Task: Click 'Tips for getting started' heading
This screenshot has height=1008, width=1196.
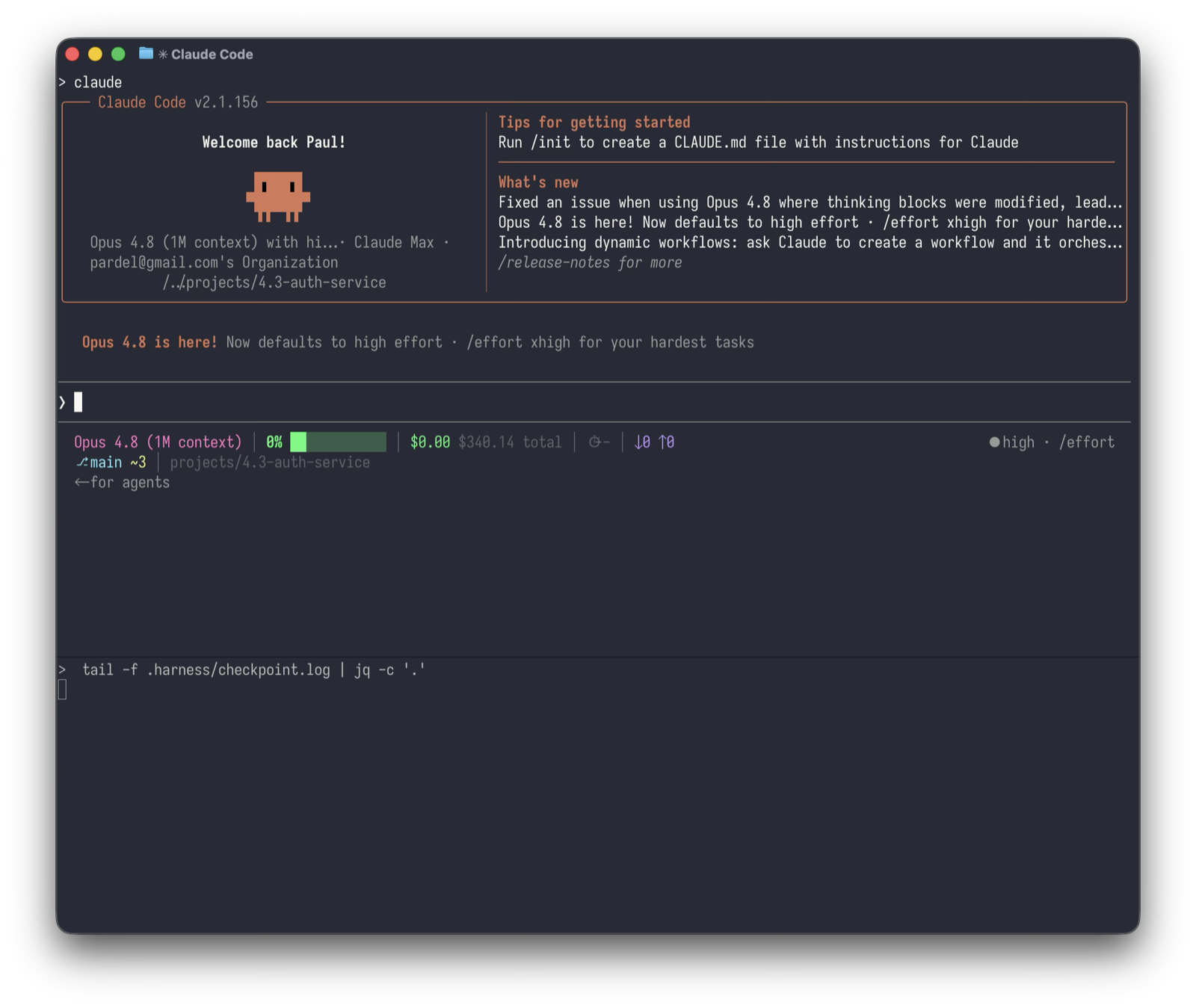Action: pyautogui.click(x=594, y=123)
